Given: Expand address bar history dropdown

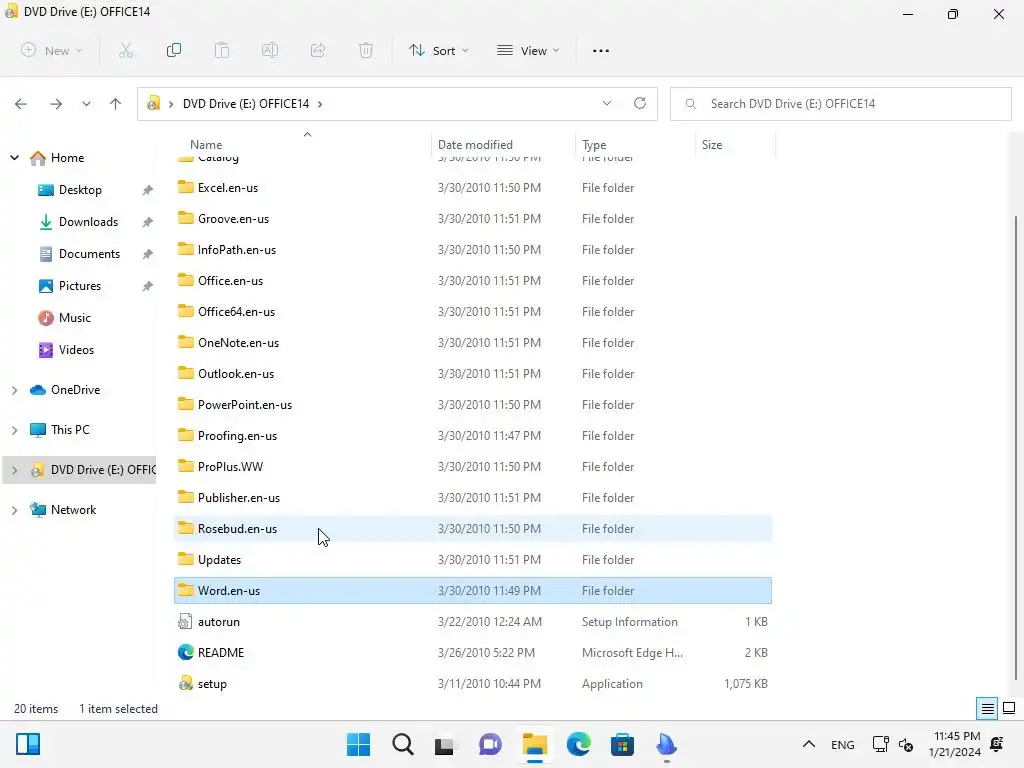Looking at the screenshot, I should (x=607, y=103).
